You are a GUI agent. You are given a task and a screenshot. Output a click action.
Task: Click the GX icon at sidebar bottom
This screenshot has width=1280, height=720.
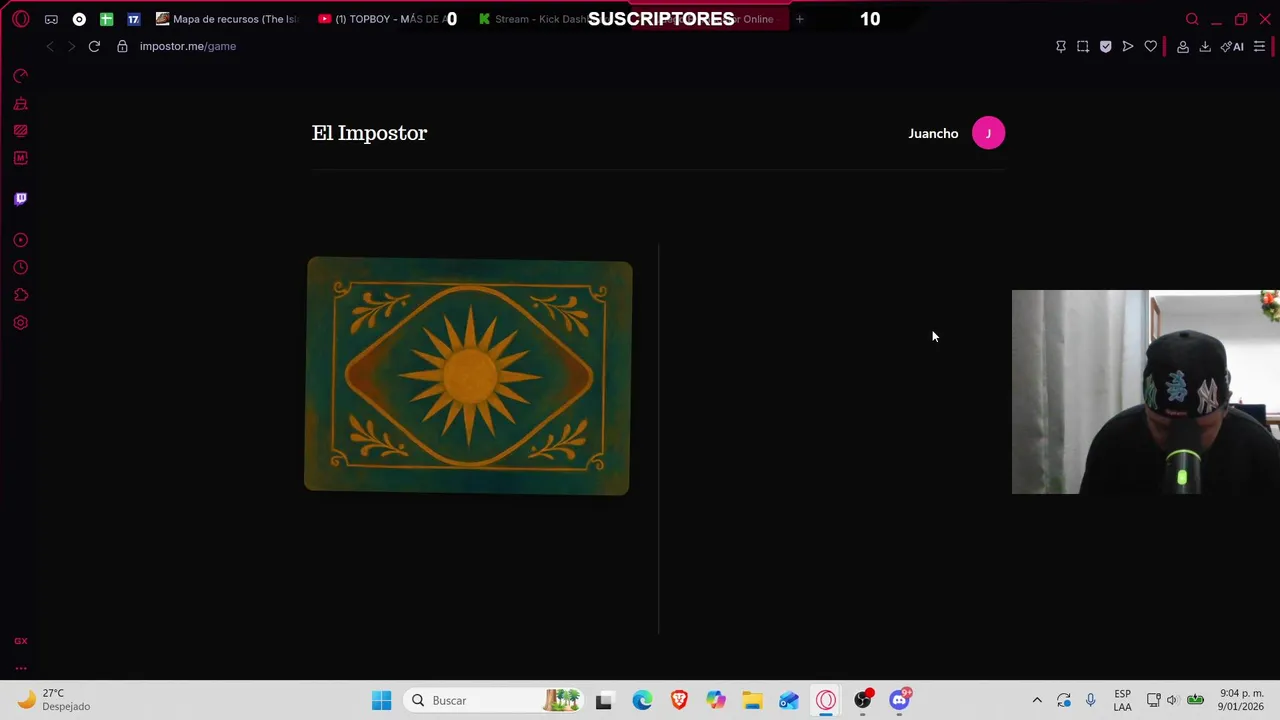21,641
